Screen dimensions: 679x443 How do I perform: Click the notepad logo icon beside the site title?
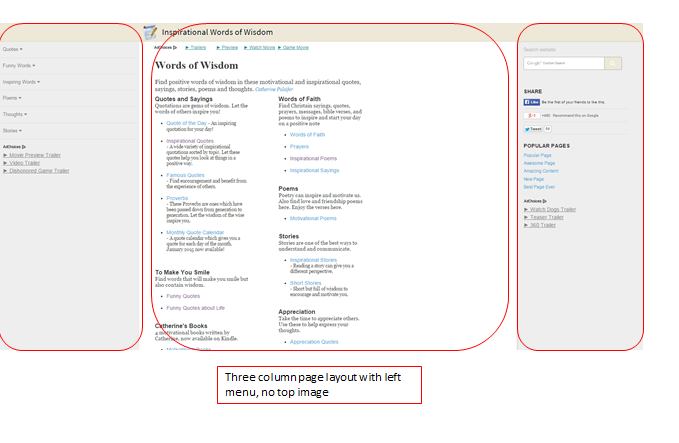[x=150, y=32]
